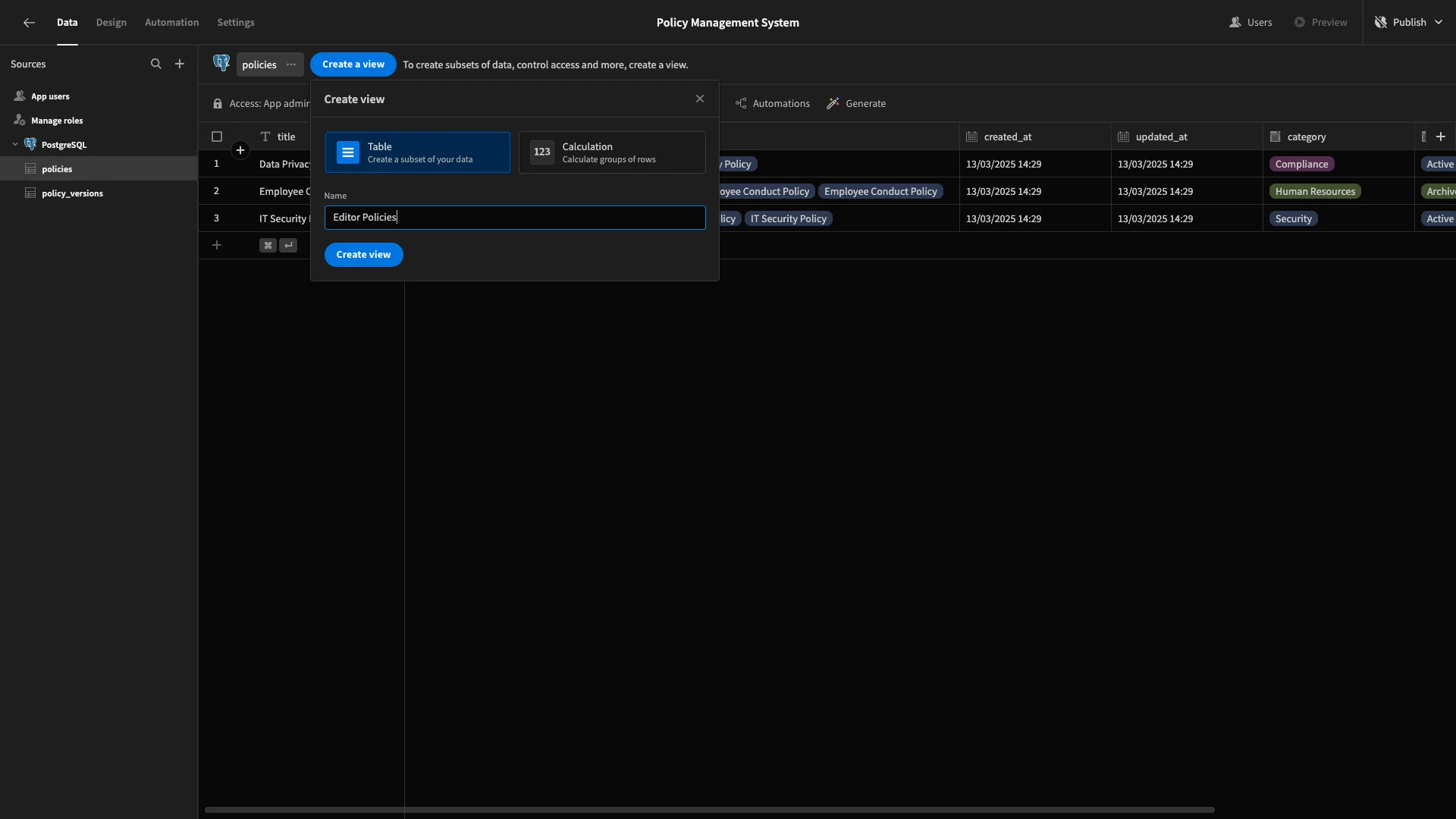Choose the Table view type

[x=418, y=152]
